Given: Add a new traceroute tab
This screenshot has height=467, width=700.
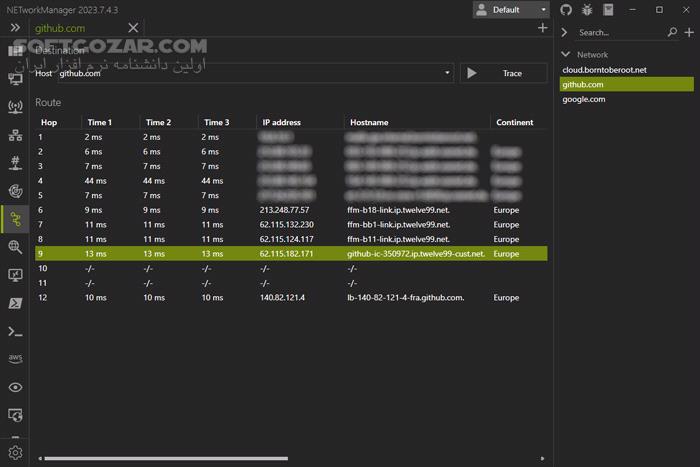Looking at the screenshot, I should click(542, 28).
